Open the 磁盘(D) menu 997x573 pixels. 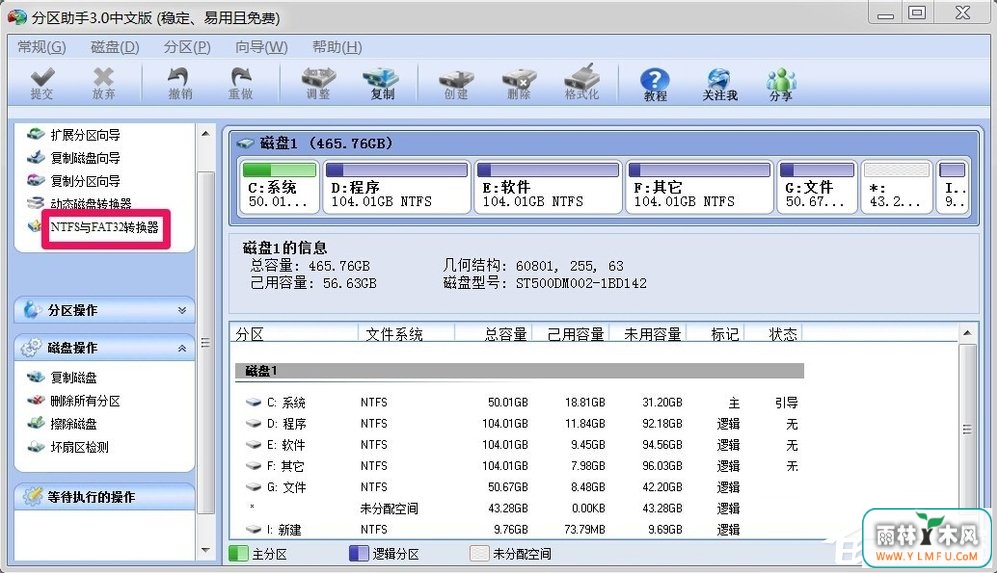pos(115,47)
